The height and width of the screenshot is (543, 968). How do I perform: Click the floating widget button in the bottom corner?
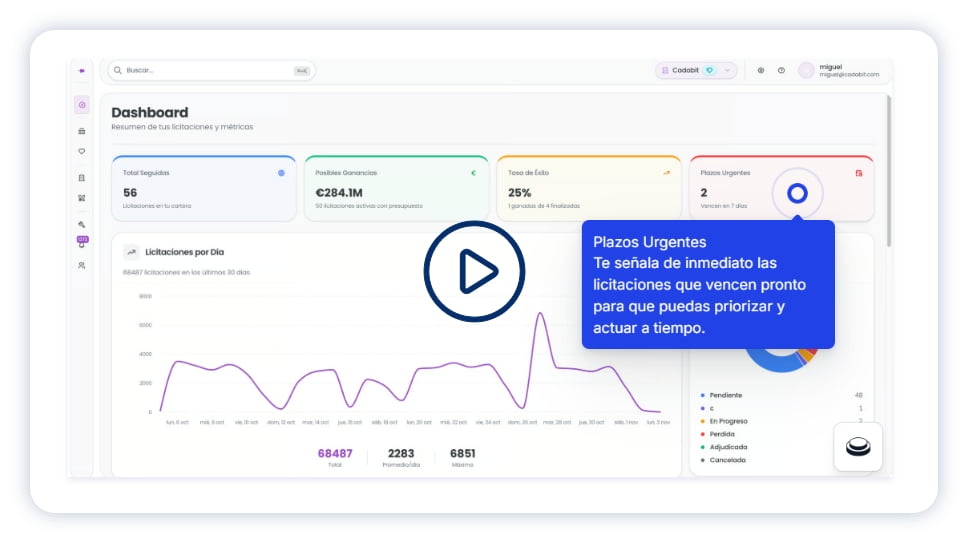point(857,447)
